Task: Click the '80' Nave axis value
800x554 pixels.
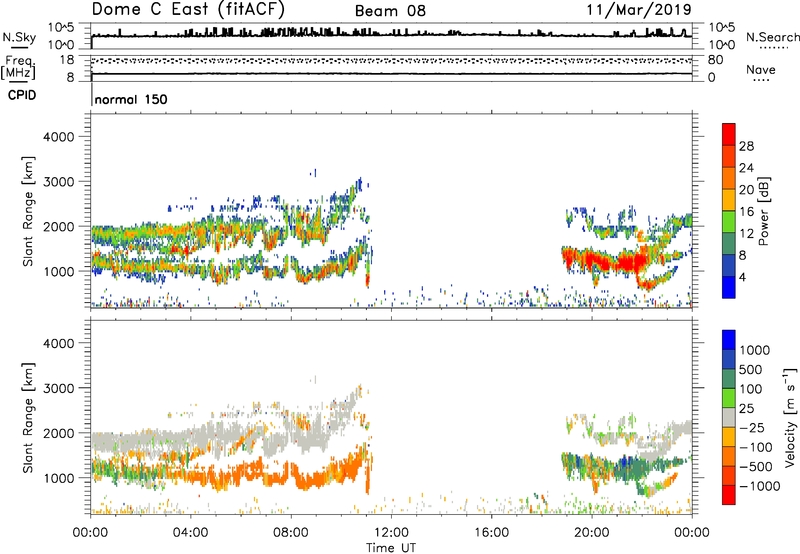Action: [715, 60]
